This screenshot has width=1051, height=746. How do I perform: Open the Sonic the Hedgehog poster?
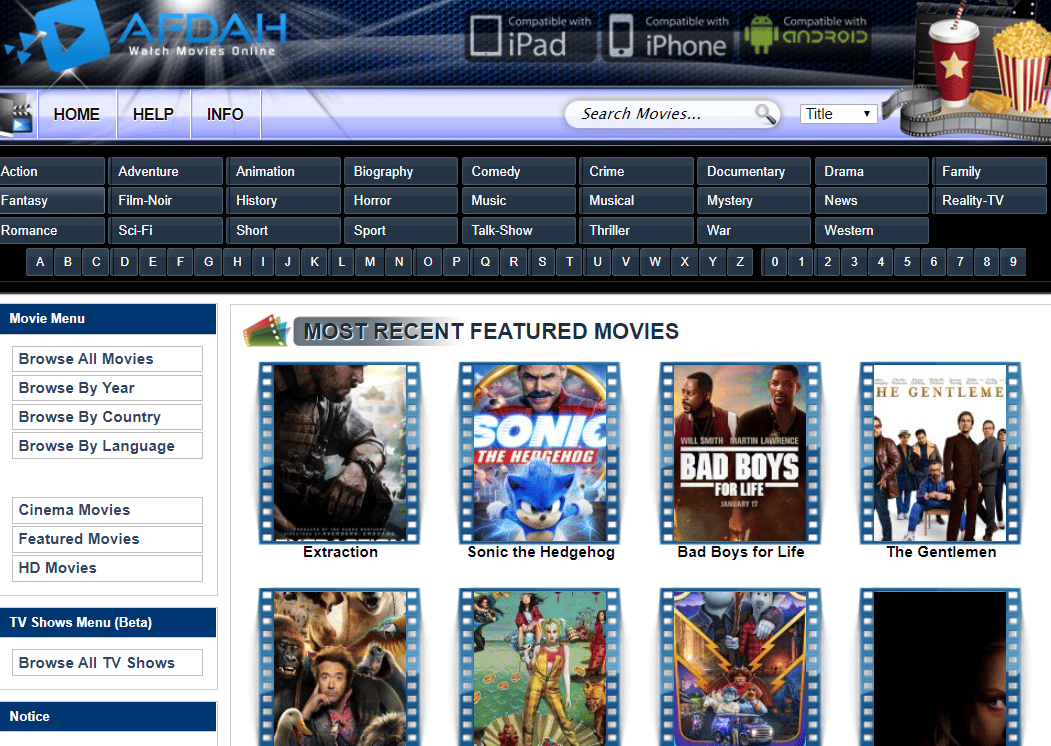540,453
